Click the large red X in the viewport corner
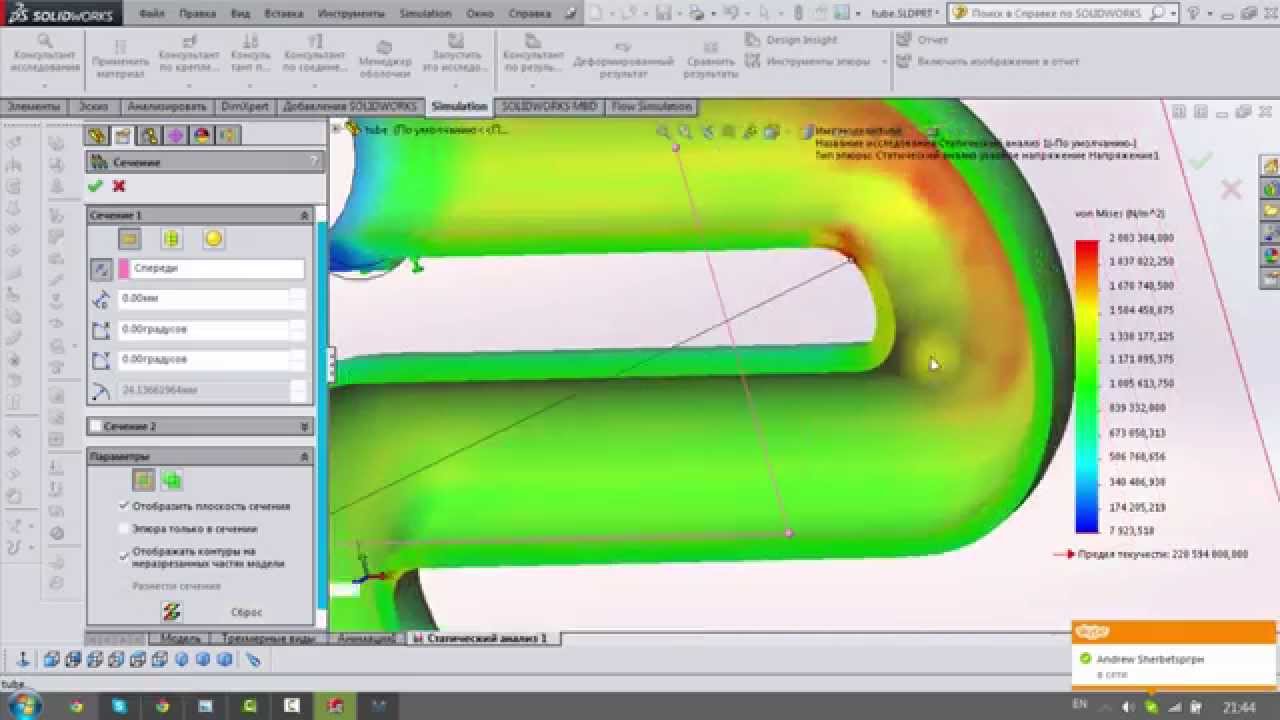The width and height of the screenshot is (1280, 720). click(x=1231, y=188)
